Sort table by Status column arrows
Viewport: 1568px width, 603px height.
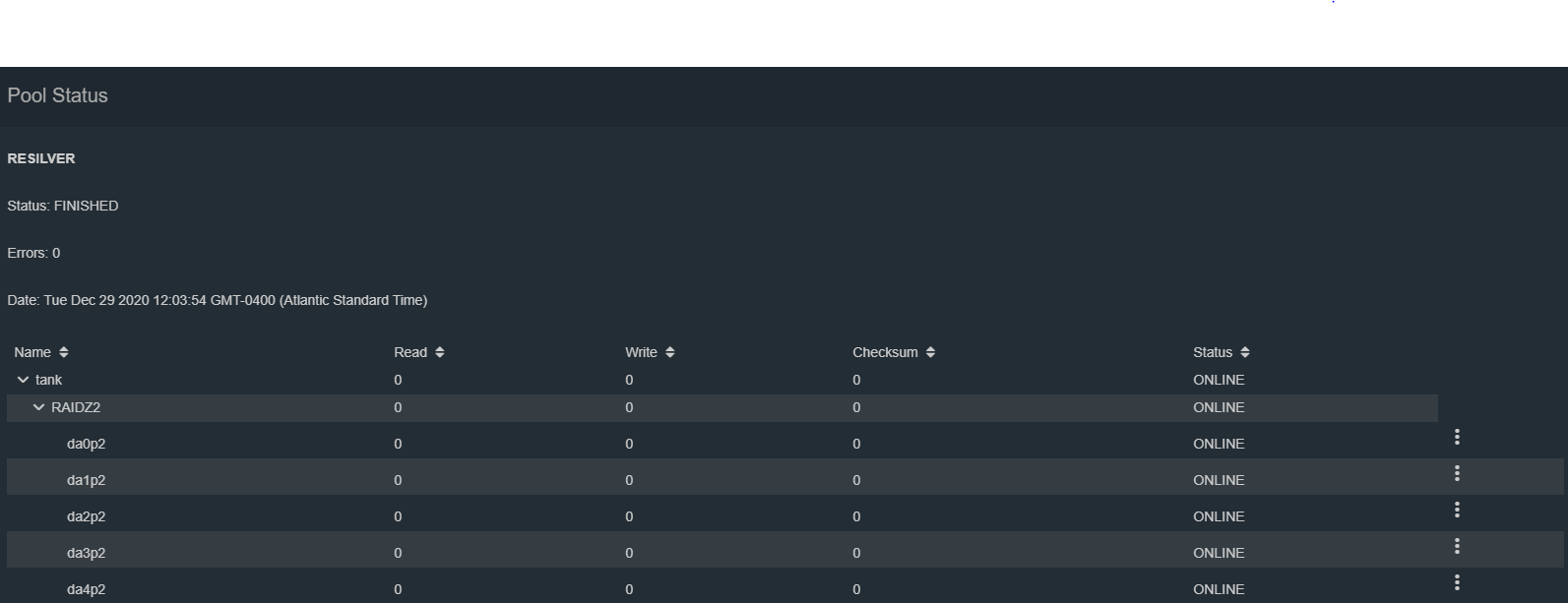coord(1245,352)
